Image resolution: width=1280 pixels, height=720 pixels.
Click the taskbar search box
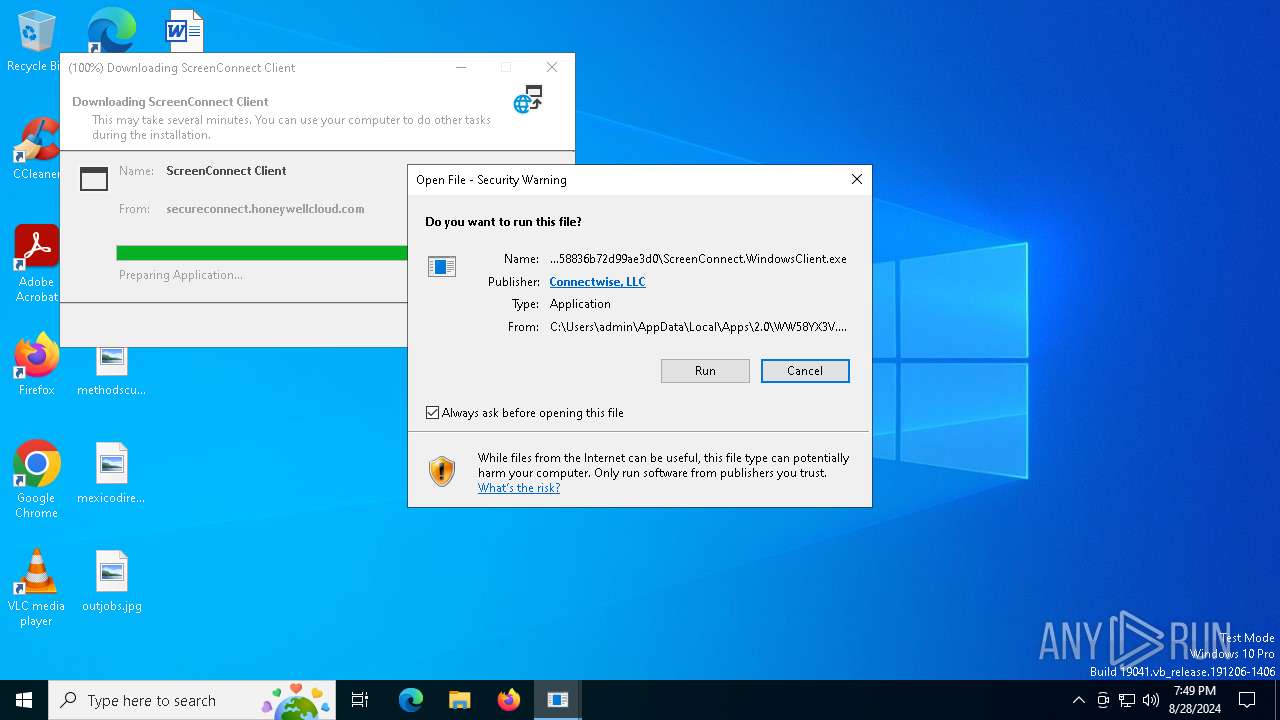click(192, 700)
